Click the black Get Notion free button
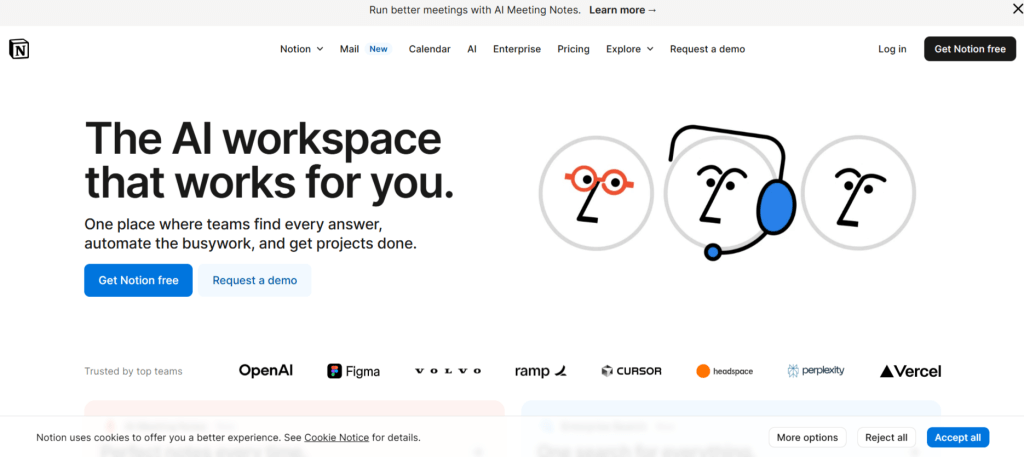The width and height of the screenshot is (1024, 457). pos(970,49)
